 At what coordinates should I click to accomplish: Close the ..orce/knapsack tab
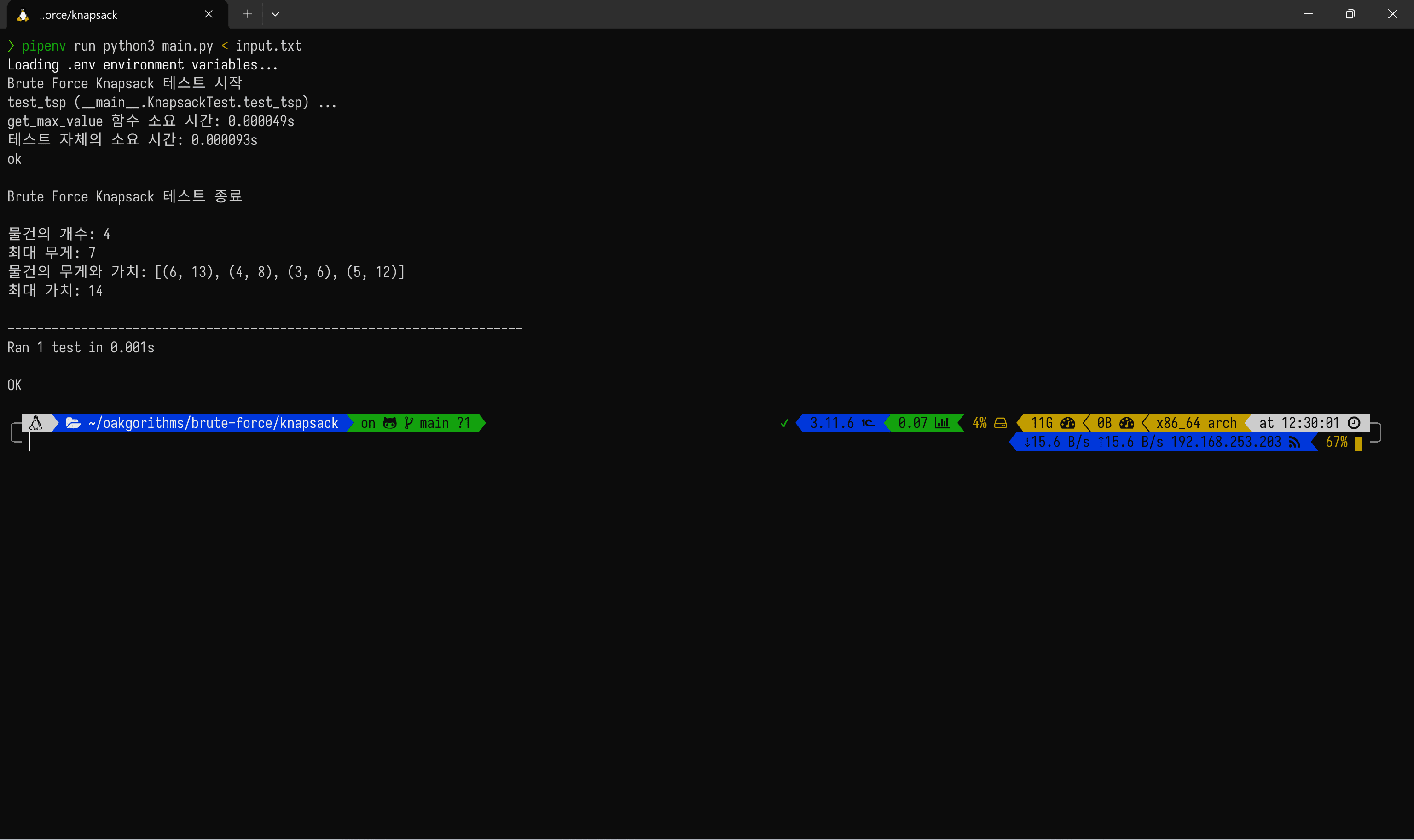pos(209,14)
